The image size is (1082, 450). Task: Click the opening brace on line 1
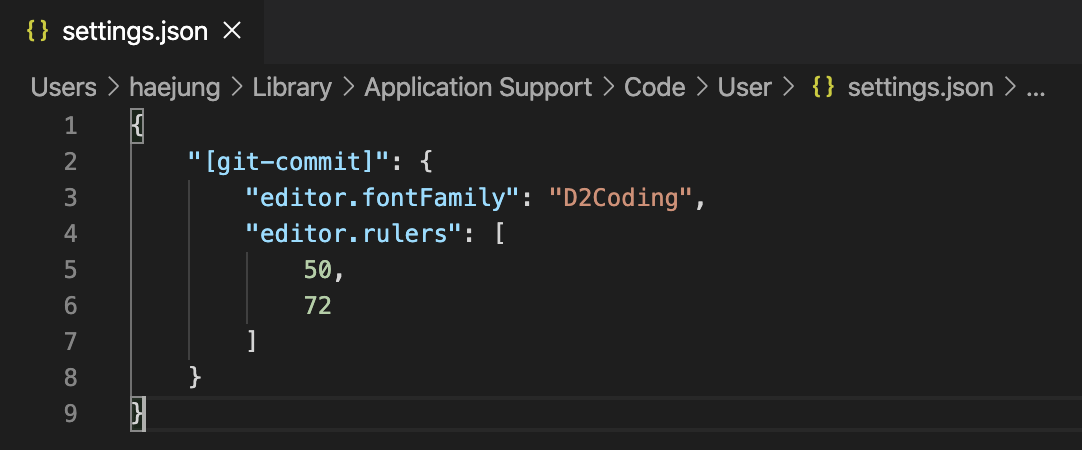click(137, 126)
